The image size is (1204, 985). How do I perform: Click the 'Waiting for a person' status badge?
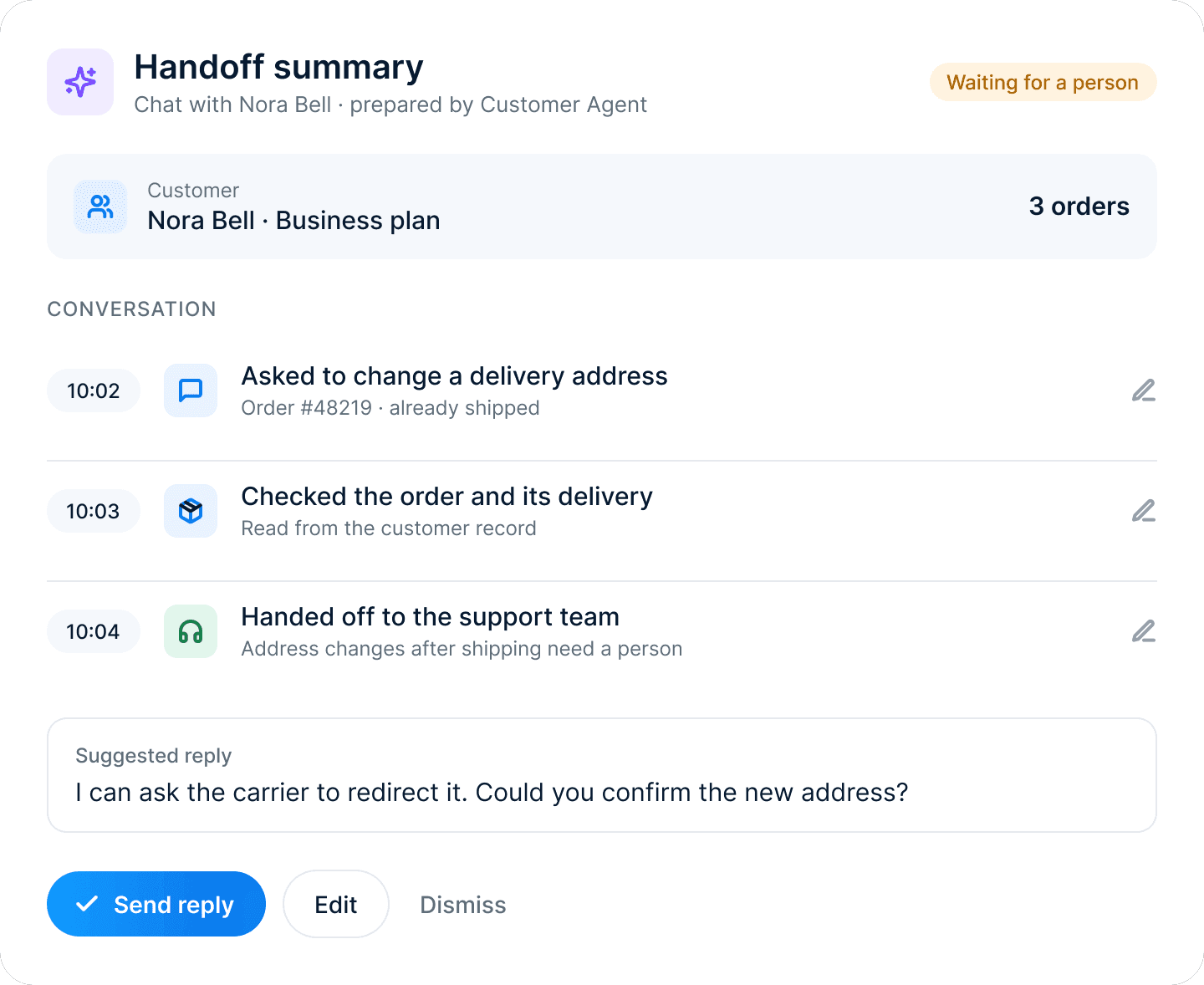[x=1043, y=82]
